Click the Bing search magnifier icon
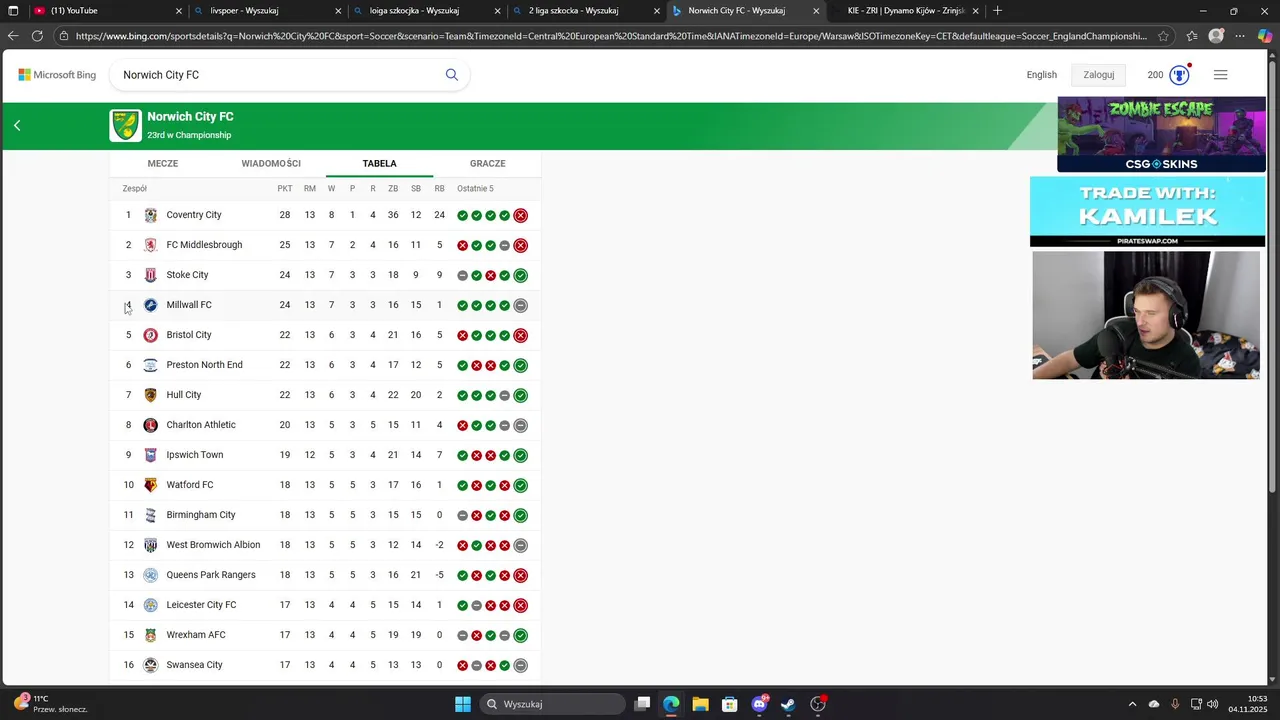This screenshot has width=1280, height=720. pos(452,75)
